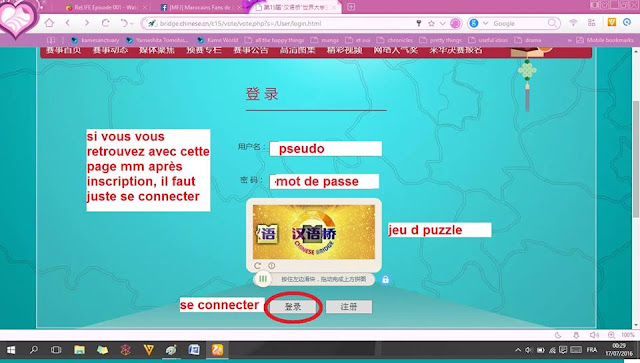Click the key icon in address bar

pos(418,23)
